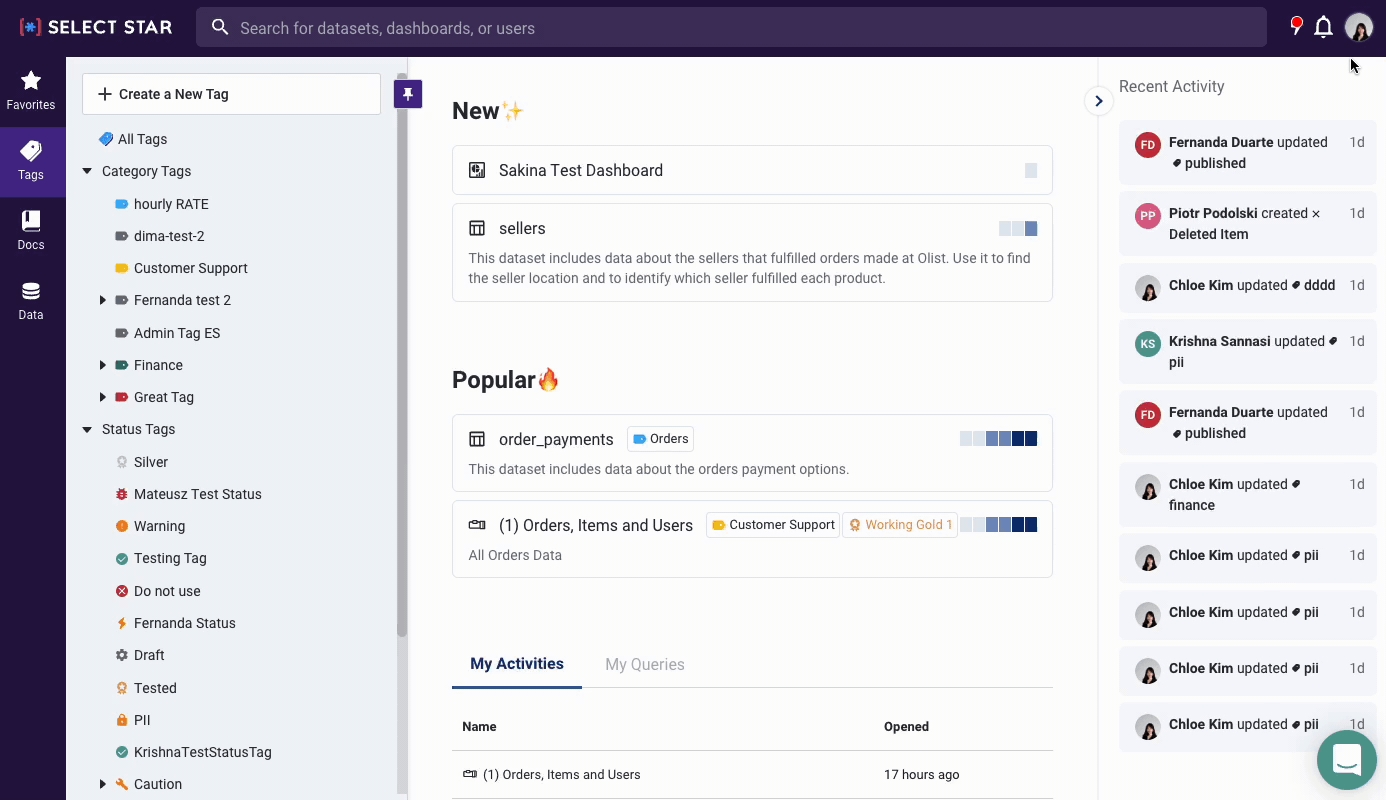Open the user profile avatar menu
This screenshot has width=1386, height=800.
tap(1358, 28)
